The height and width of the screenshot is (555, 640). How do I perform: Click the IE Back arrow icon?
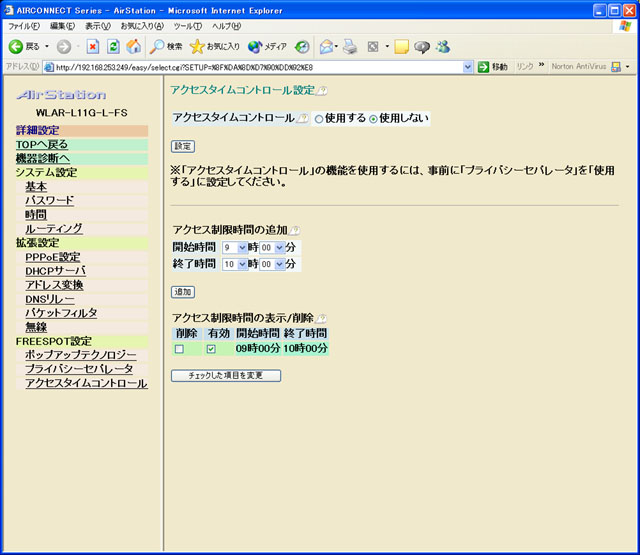coord(16,47)
